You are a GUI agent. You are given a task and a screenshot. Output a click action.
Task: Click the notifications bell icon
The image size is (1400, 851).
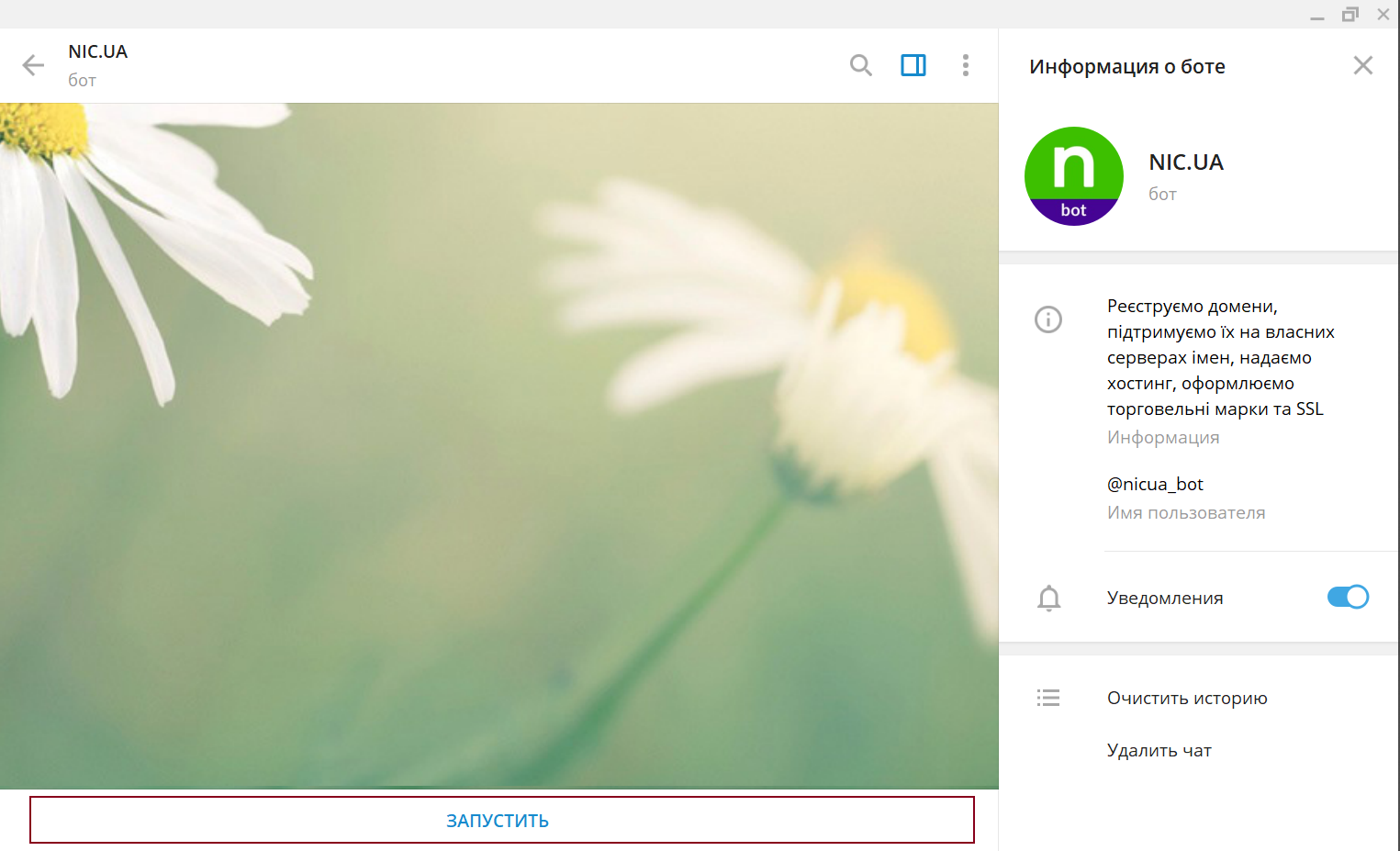(x=1048, y=598)
